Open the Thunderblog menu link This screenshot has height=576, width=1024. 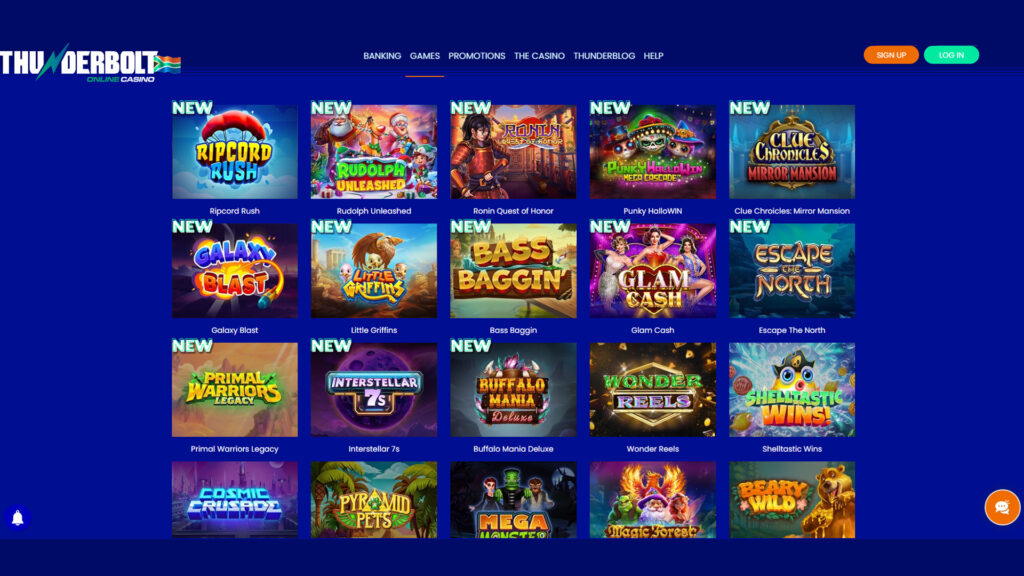[x=604, y=56]
